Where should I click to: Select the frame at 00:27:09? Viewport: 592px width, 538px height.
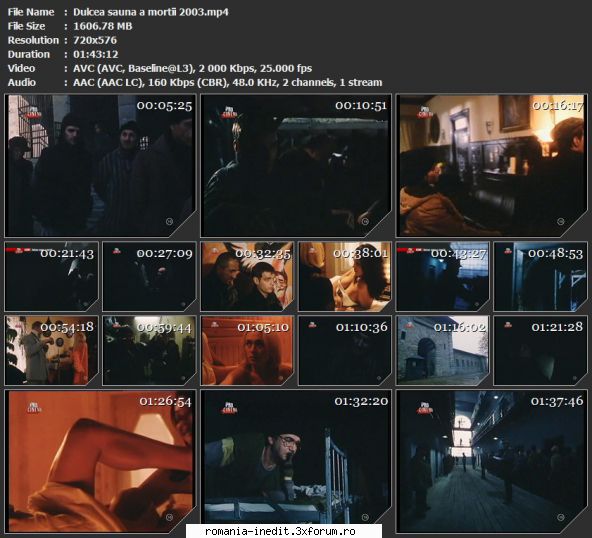[150, 276]
